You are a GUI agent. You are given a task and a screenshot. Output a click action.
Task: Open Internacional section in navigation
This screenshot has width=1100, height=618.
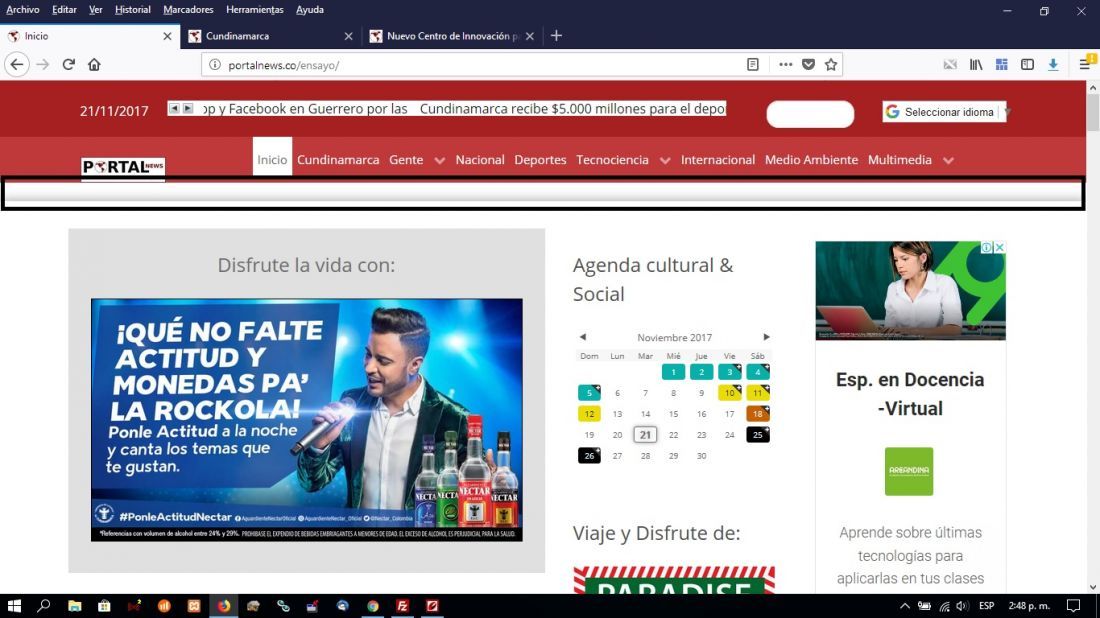(x=718, y=160)
